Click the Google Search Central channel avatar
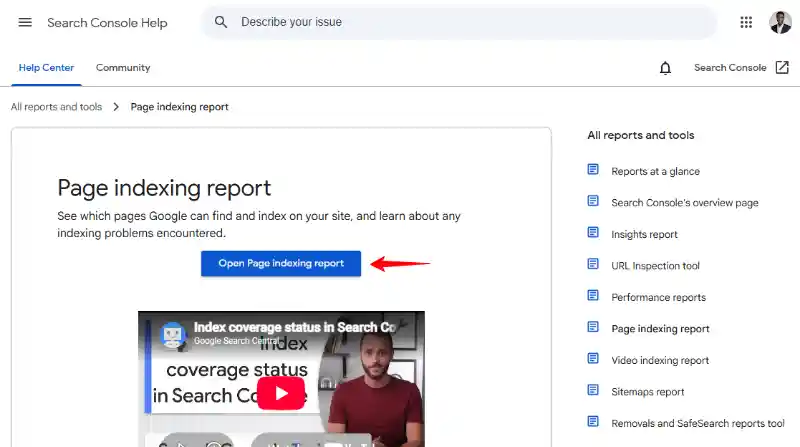 pos(173,335)
